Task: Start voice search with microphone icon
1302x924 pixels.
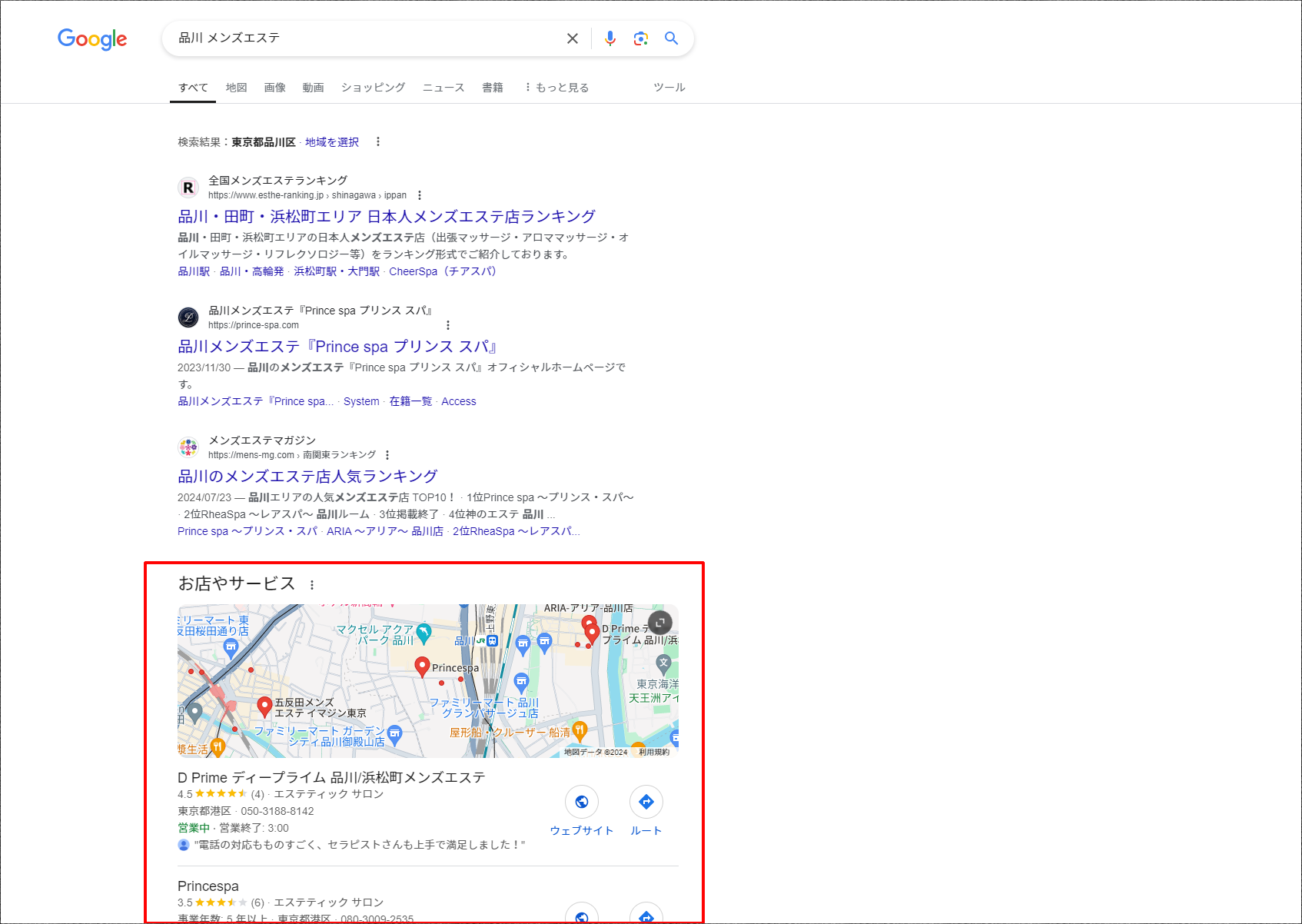Action: (x=610, y=38)
